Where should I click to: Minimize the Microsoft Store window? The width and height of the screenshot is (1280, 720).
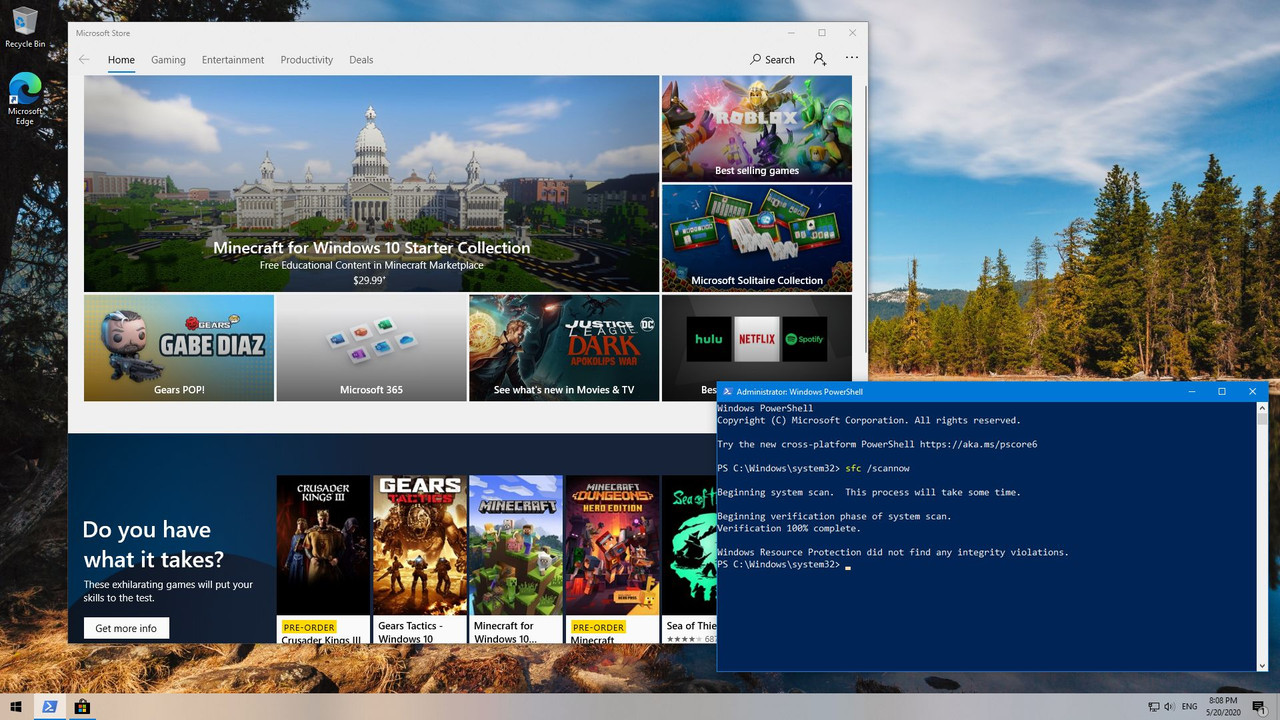point(791,33)
